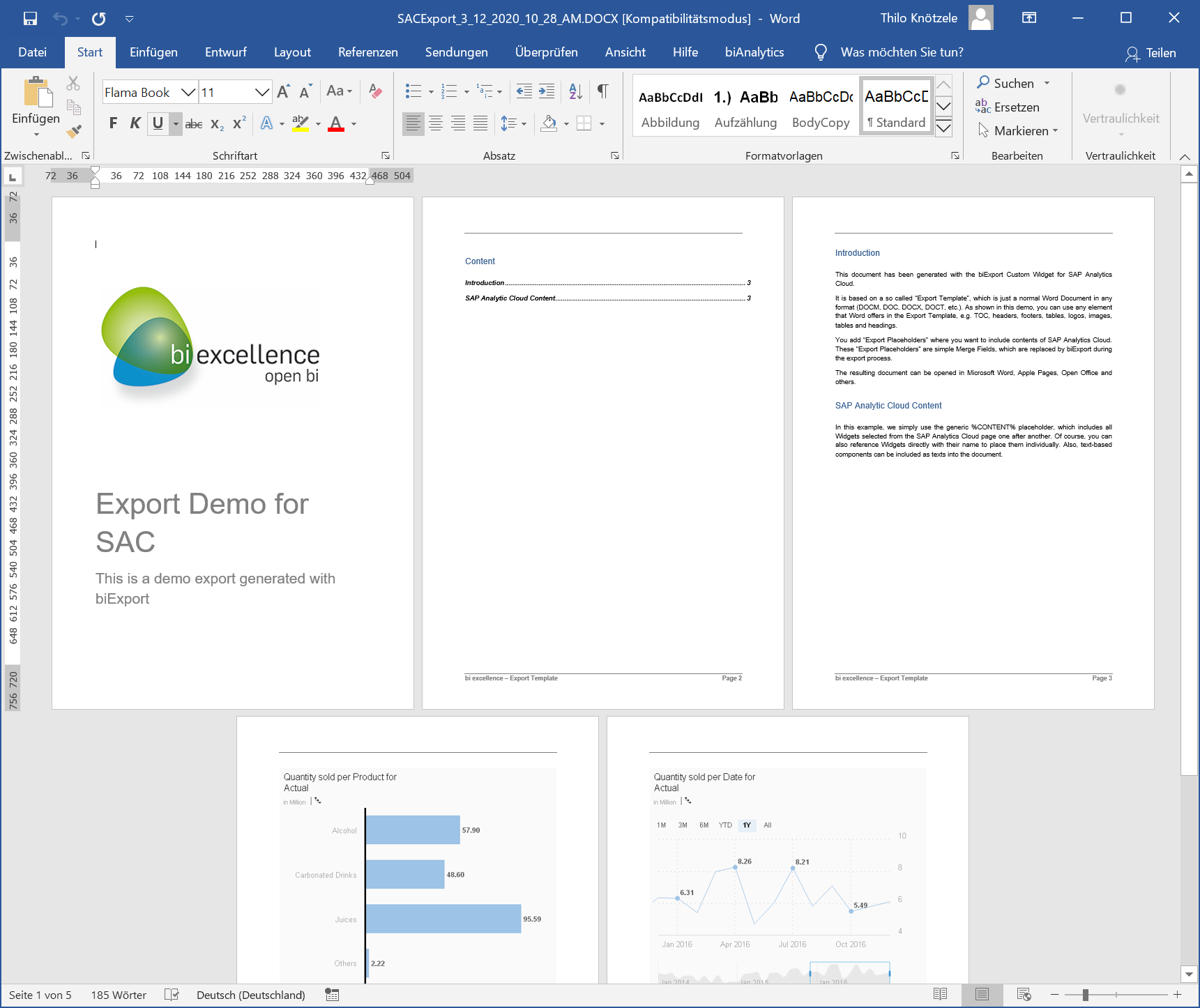
Task: Open the Change Case Aa dropdown
Action: point(340,91)
